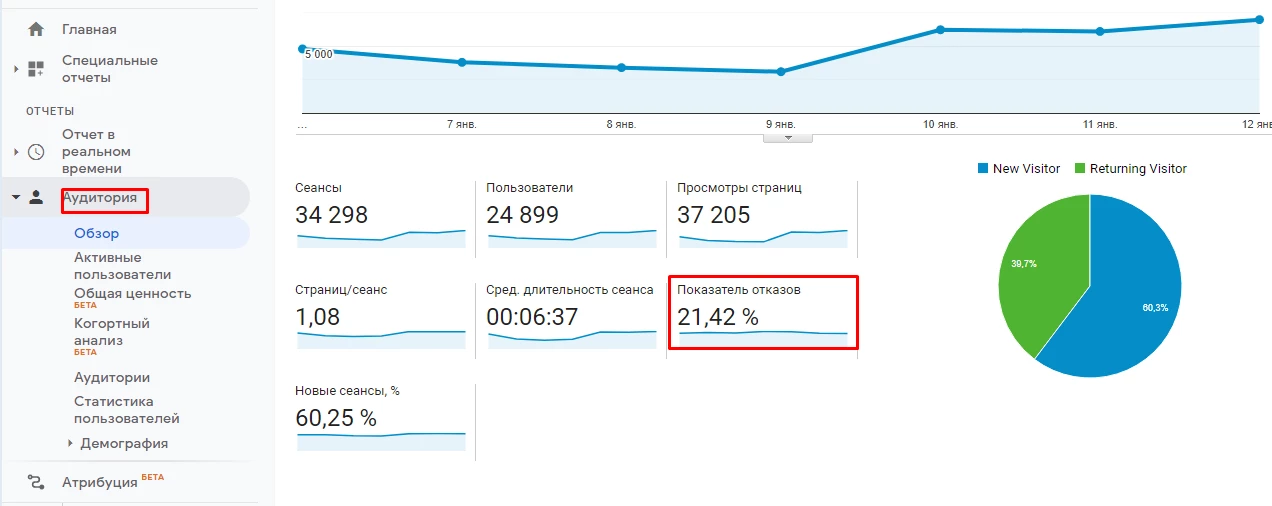The width and height of the screenshot is (1272, 506).
Task: Click the 11 янв. data point
Action: 1100,31
